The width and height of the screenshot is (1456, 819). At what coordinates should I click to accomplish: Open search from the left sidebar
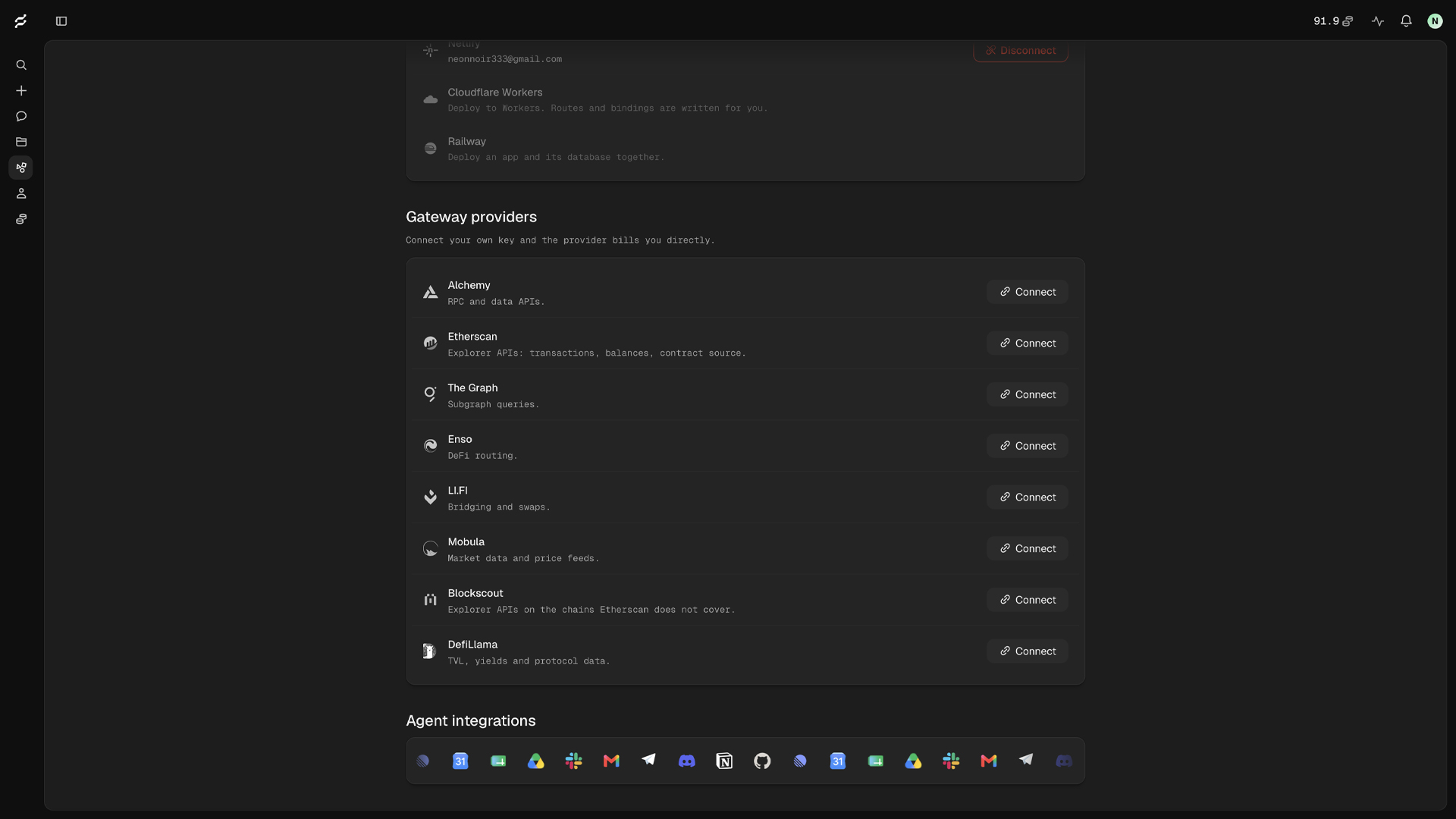21,65
